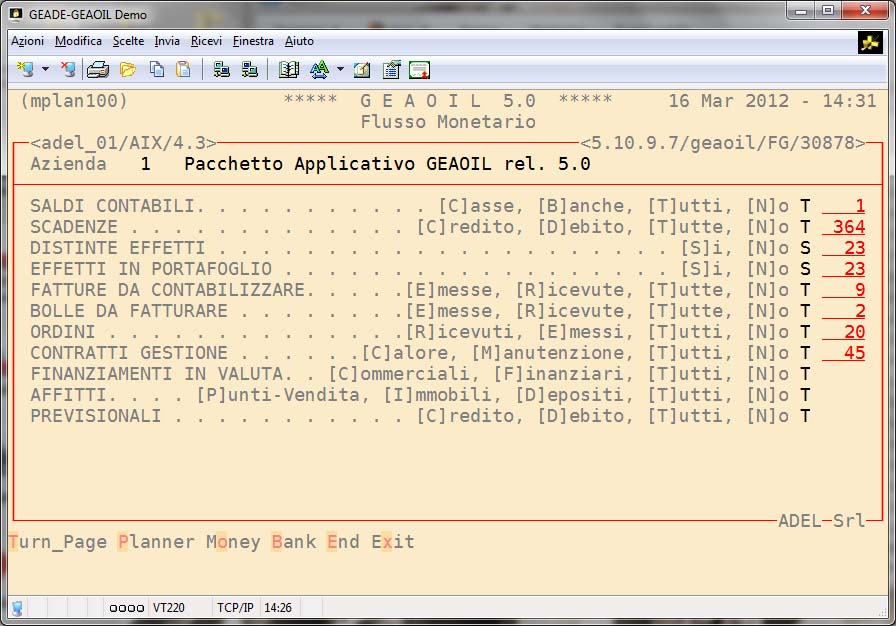This screenshot has width=896, height=626.
Task: Click the certificate icon at toolbar end
Action: pos(419,70)
